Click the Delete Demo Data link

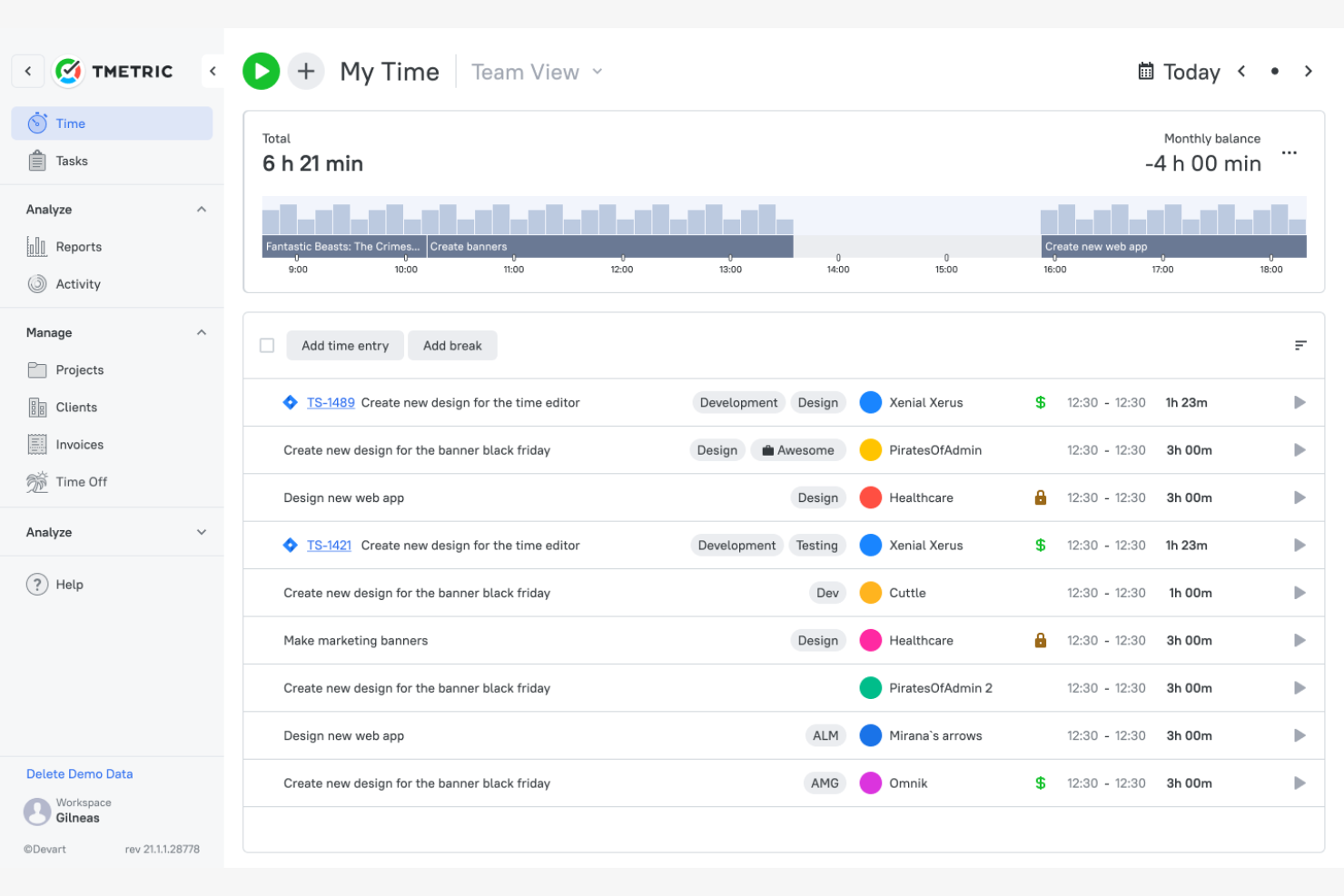pos(79,773)
